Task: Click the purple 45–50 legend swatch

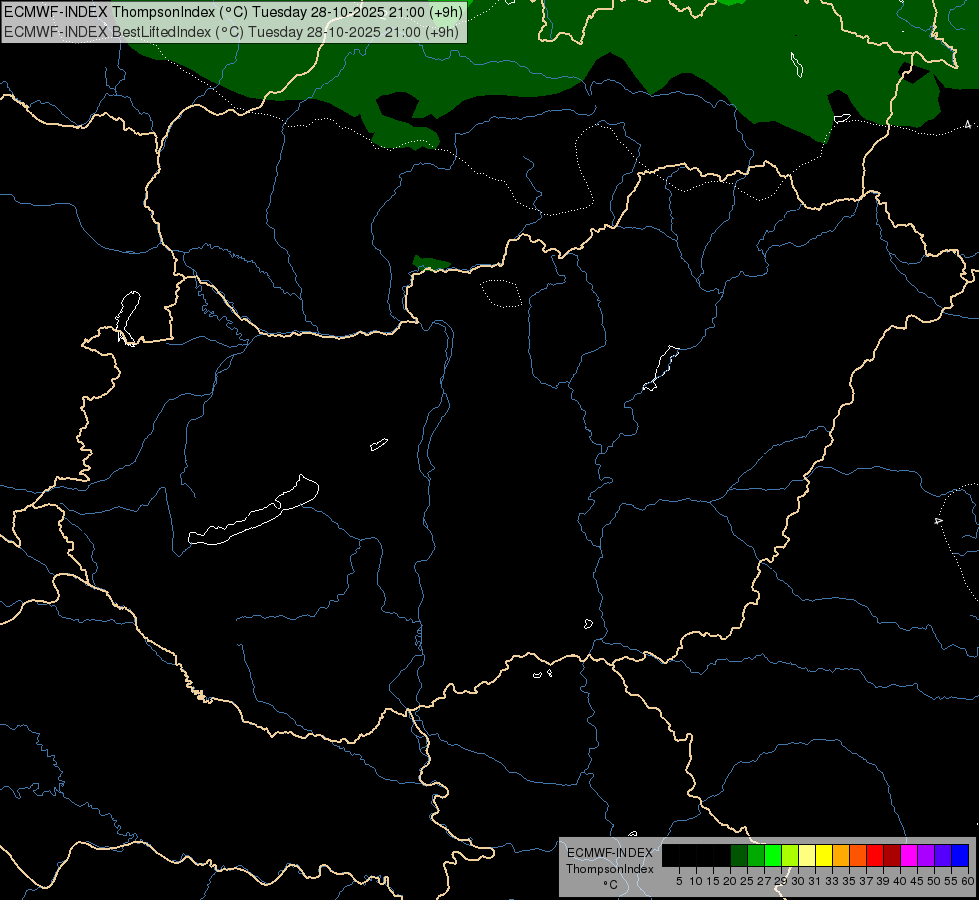Action: 926,855
